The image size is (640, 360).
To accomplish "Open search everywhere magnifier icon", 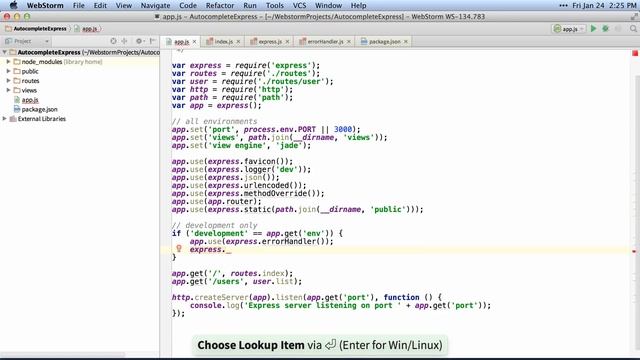I will [x=633, y=29].
